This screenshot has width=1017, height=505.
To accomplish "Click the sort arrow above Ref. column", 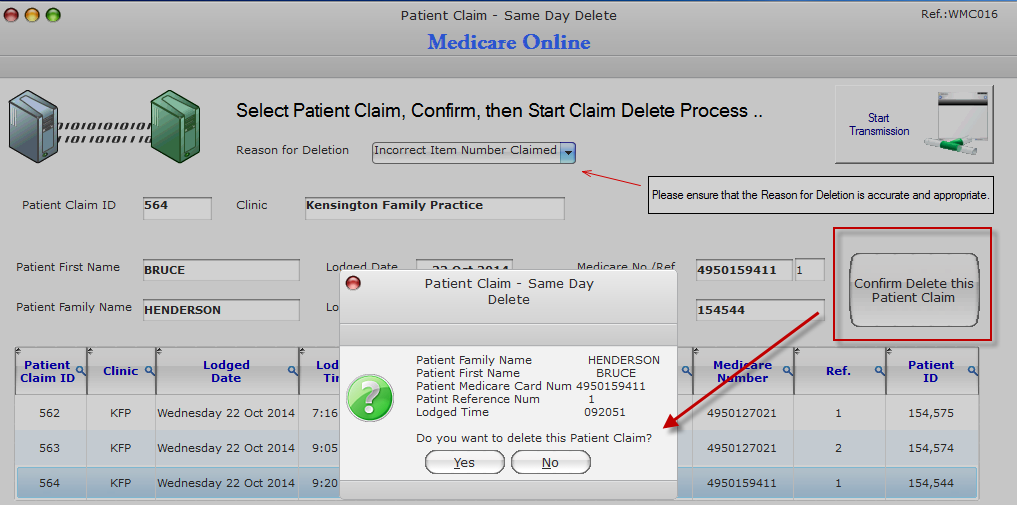I will click(x=798, y=351).
